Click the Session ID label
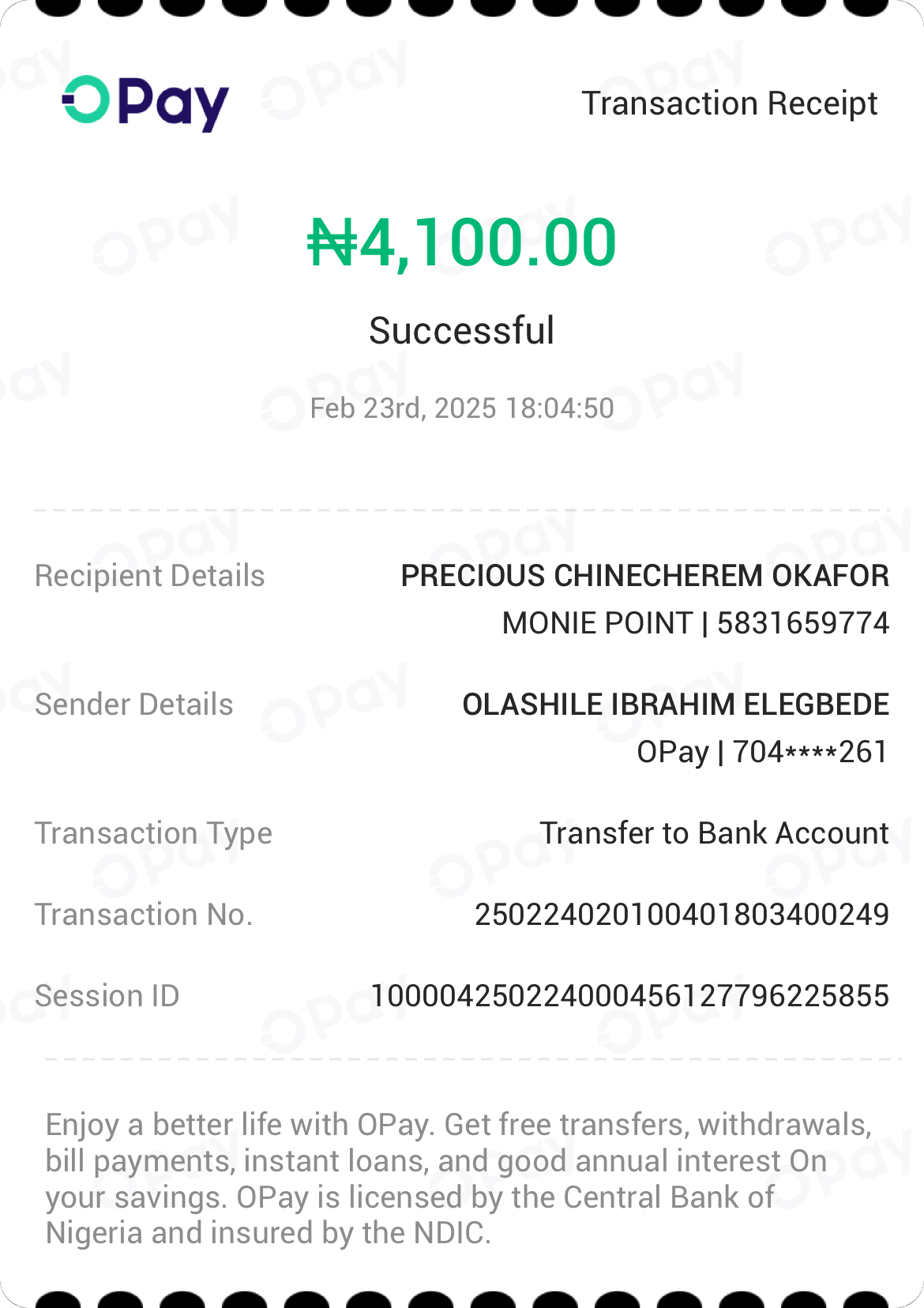The height and width of the screenshot is (1308, 924). click(107, 996)
